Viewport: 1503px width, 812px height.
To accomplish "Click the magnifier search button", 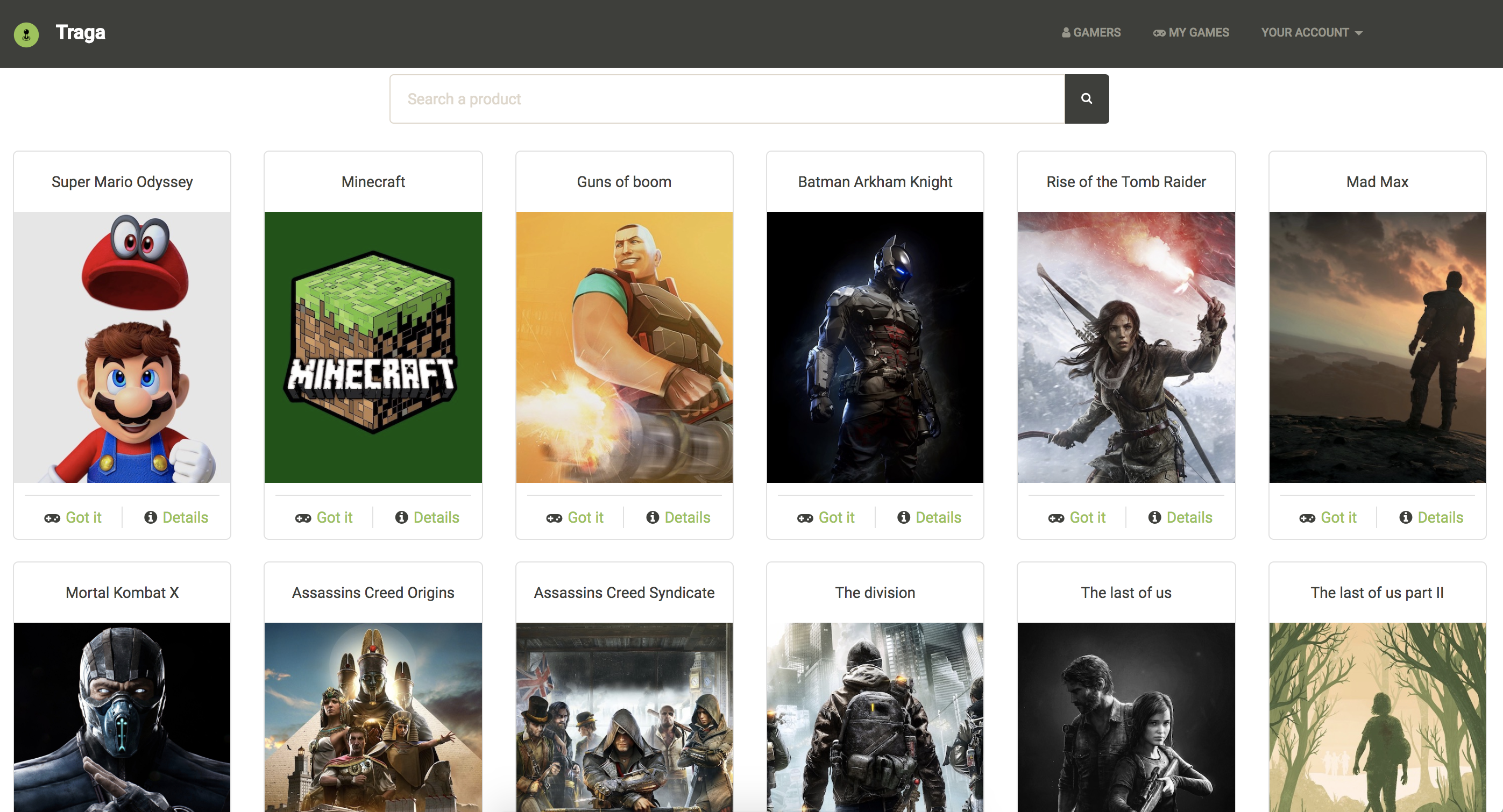I will 1086,98.
